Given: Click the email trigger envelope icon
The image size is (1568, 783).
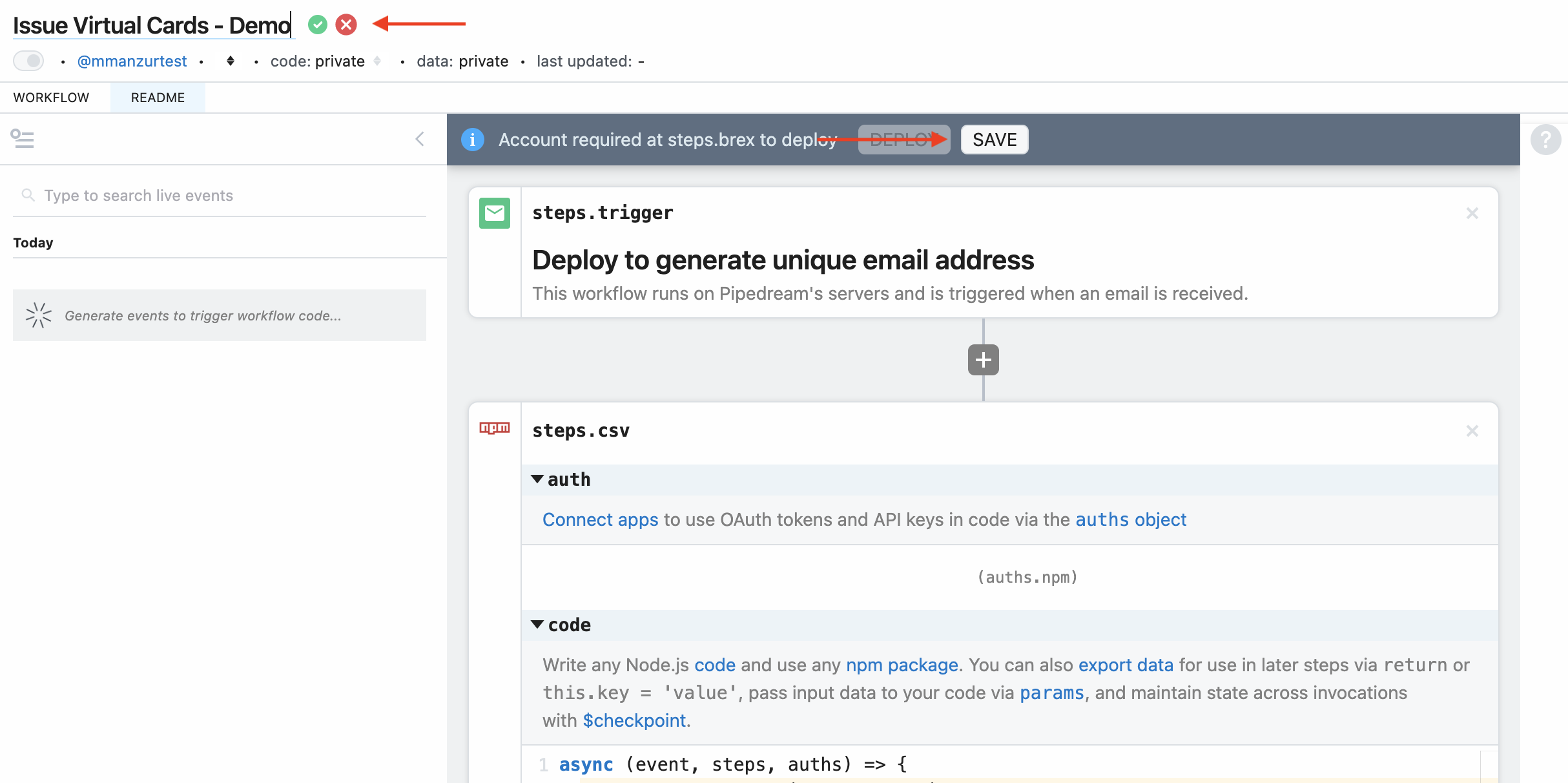Looking at the screenshot, I should pos(495,213).
